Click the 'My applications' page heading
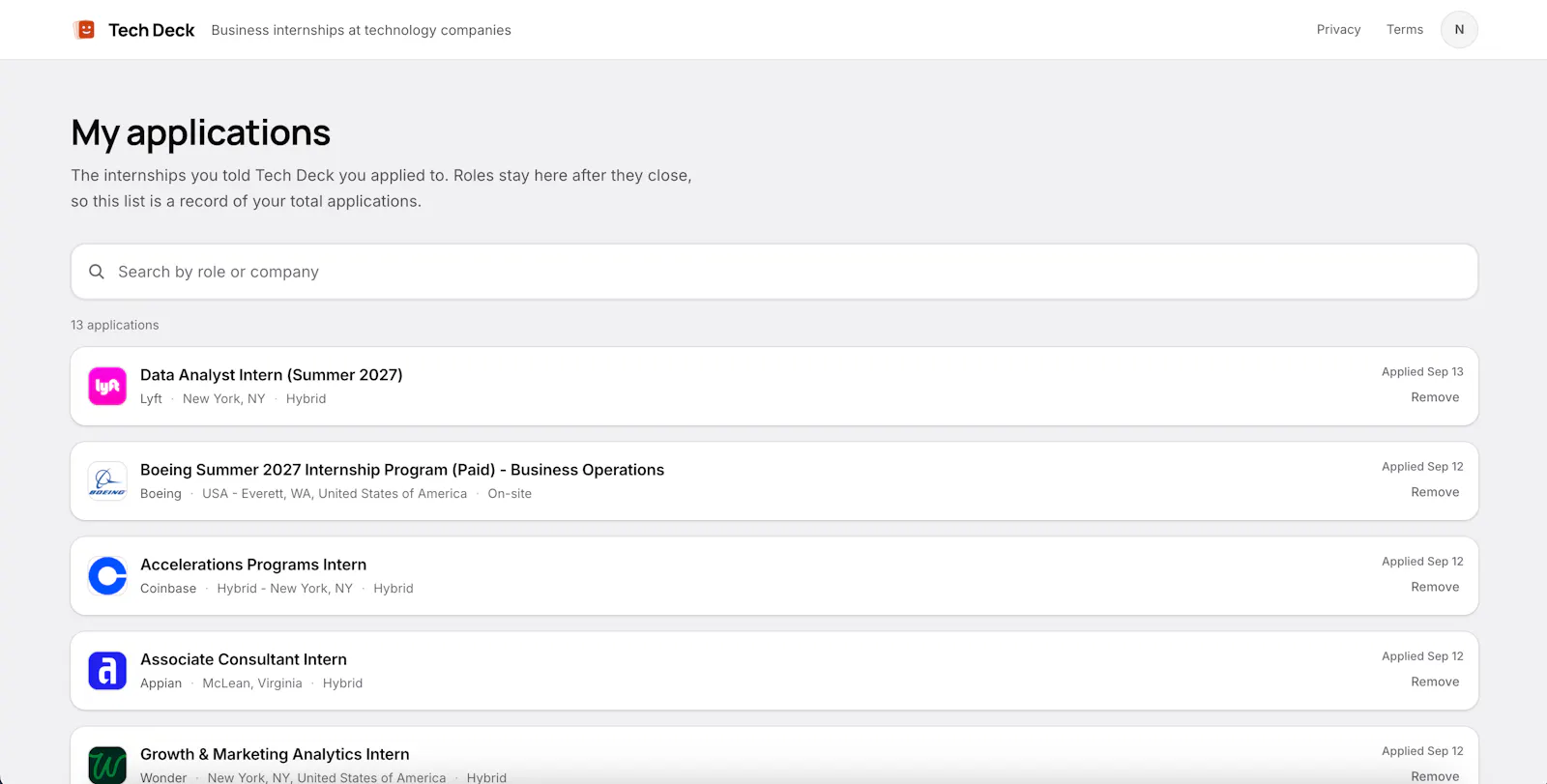The width and height of the screenshot is (1547, 784). pyautogui.click(x=201, y=132)
